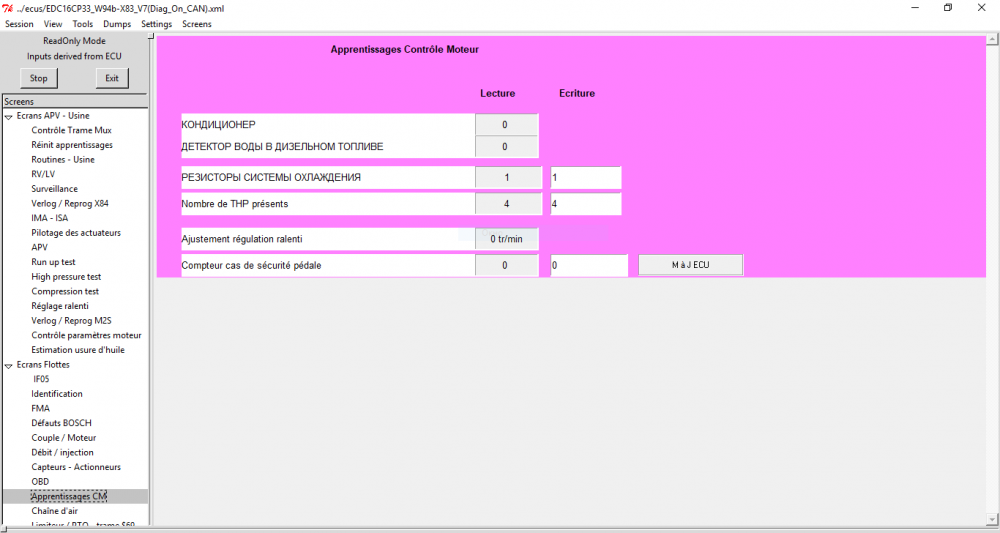This screenshot has height=533, width=1000.
Task: Open the Session menu
Action: (x=19, y=24)
